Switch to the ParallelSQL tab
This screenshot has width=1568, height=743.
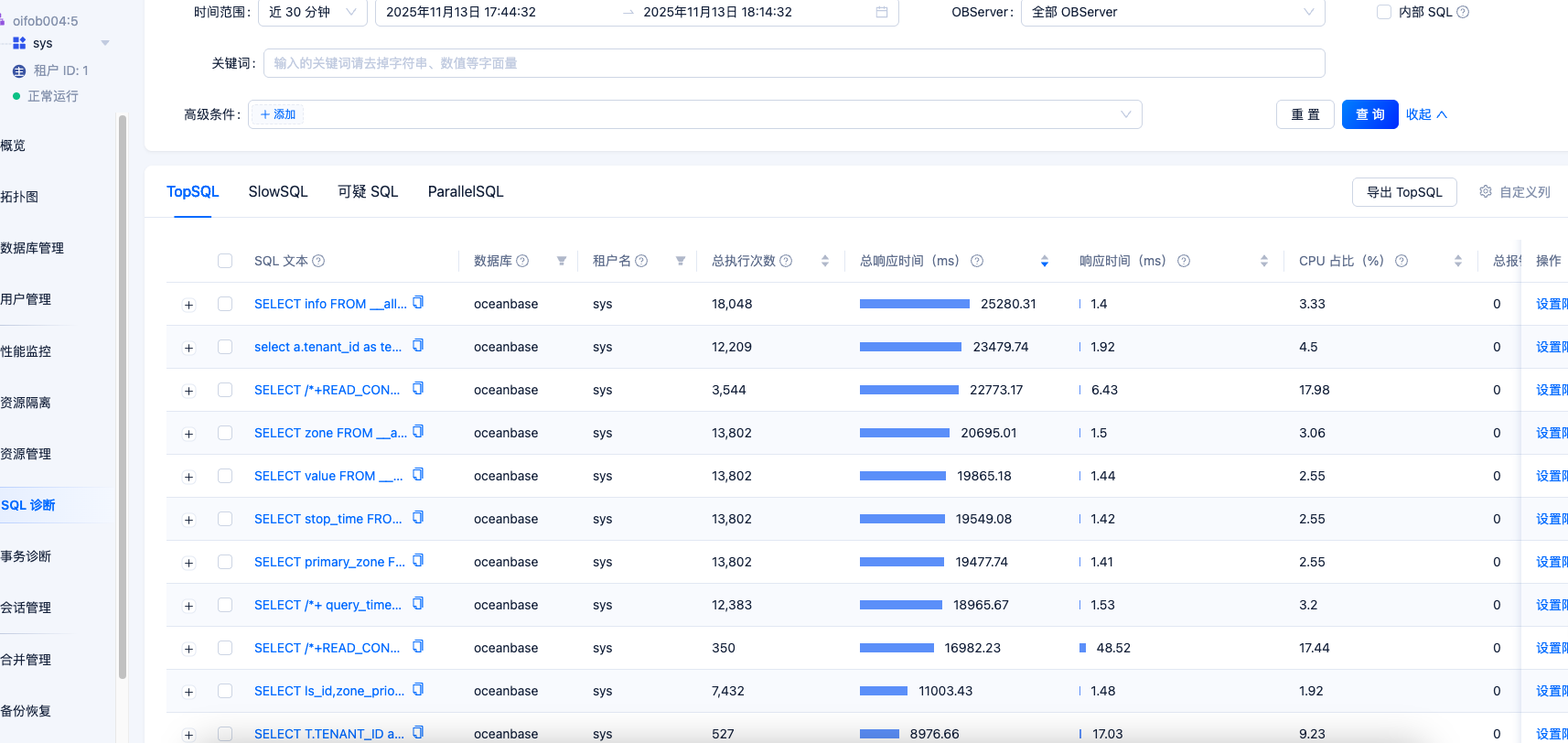click(x=466, y=191)
